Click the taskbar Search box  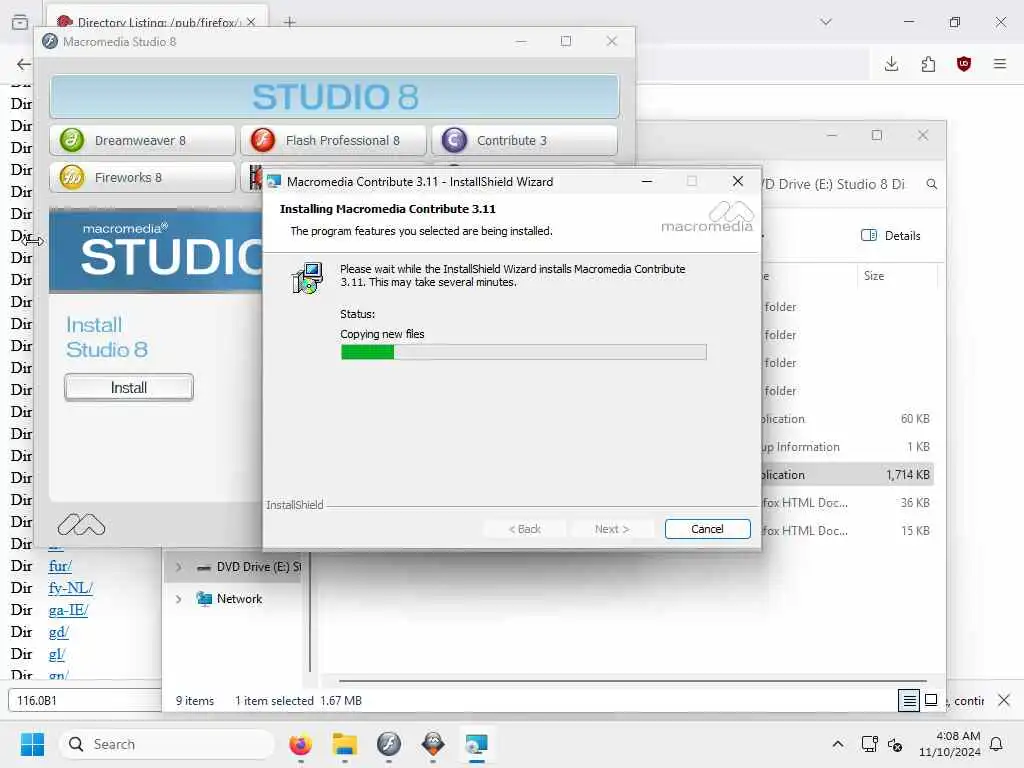pos(167,744)
